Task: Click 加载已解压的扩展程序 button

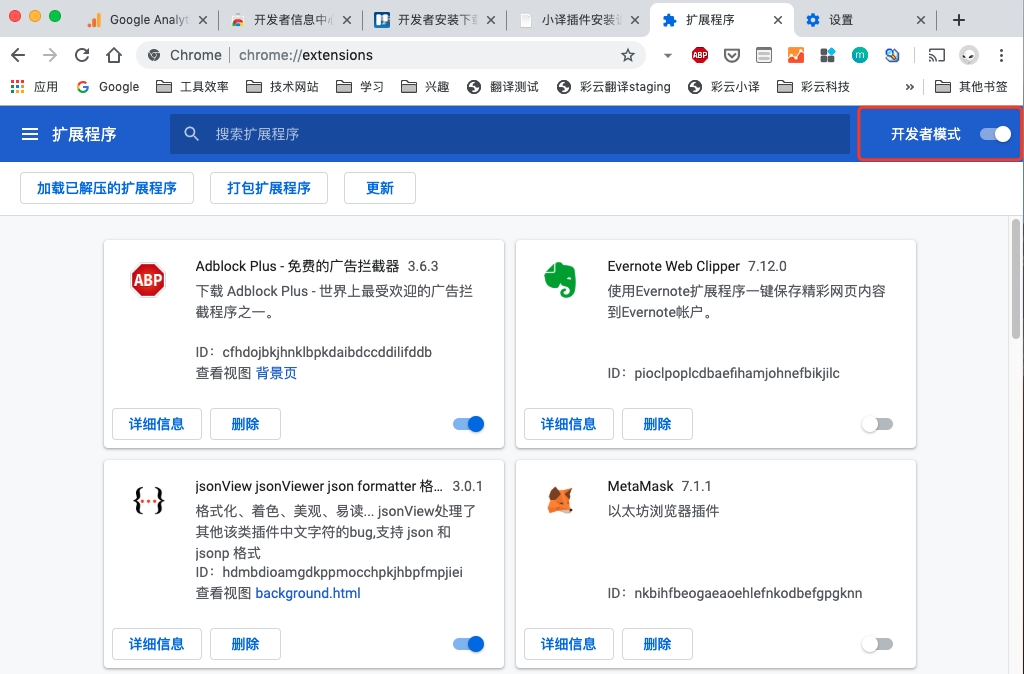Action: click(x=107, y=188)
